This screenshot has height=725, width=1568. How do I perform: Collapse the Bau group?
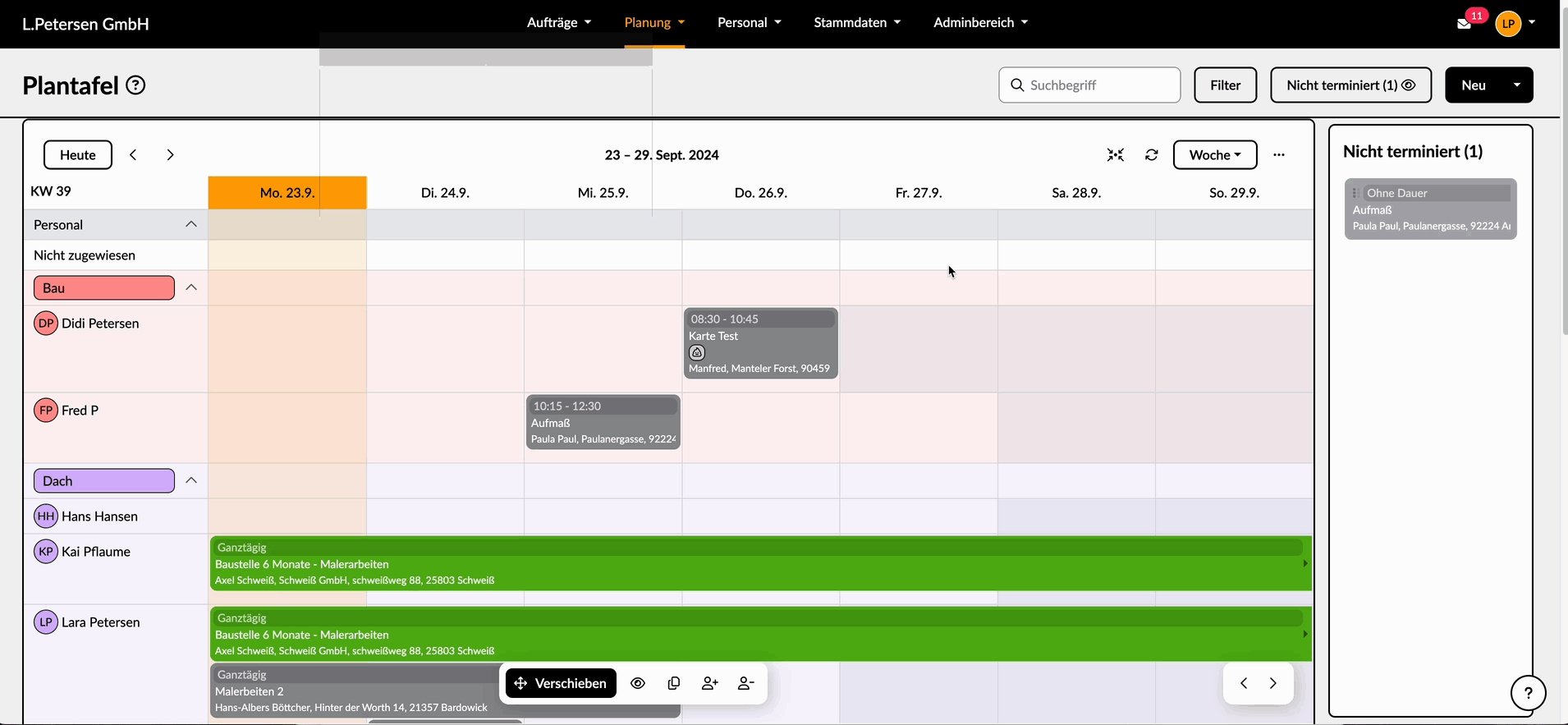[191, 287]
